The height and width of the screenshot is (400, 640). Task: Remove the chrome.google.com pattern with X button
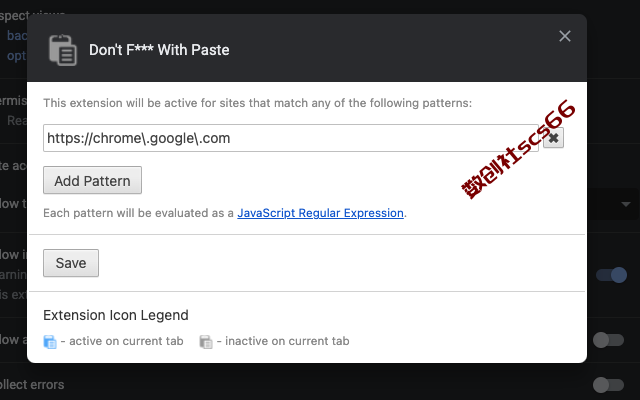tap(553, 138)
